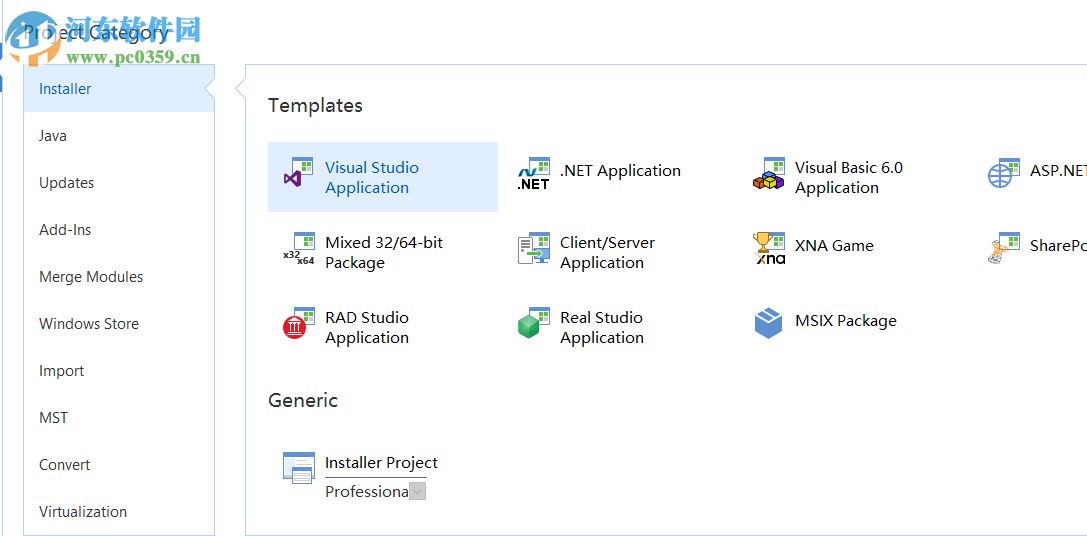Pick the MSIX Package box icon
This screenshot has height=536, width=1087.
tap(768, 323)
